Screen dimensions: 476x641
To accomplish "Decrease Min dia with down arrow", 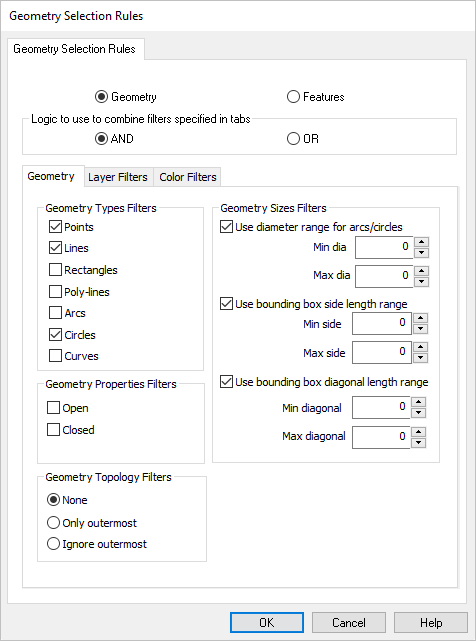I will coord(421,253).
